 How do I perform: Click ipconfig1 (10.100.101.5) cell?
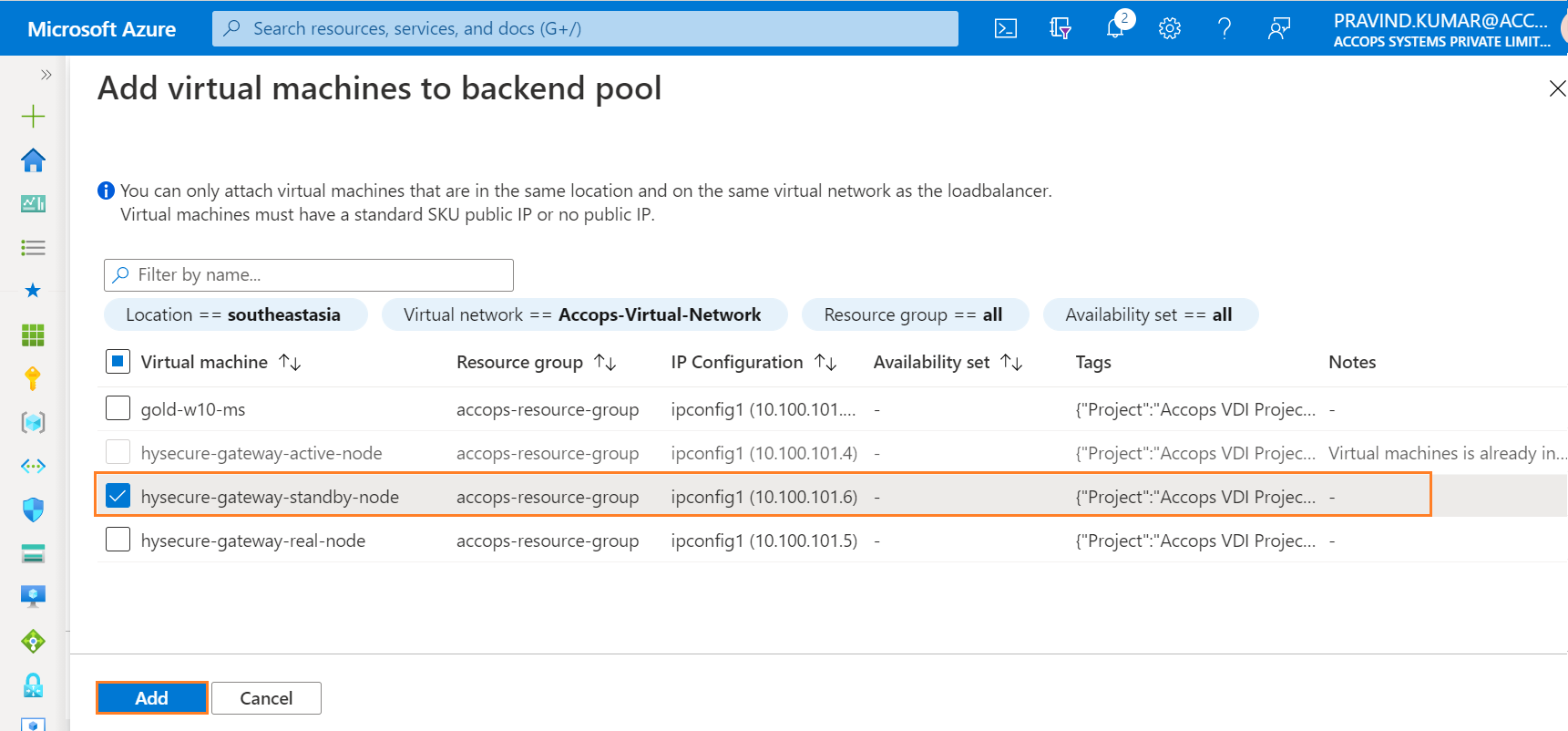[x=764, y=541]
